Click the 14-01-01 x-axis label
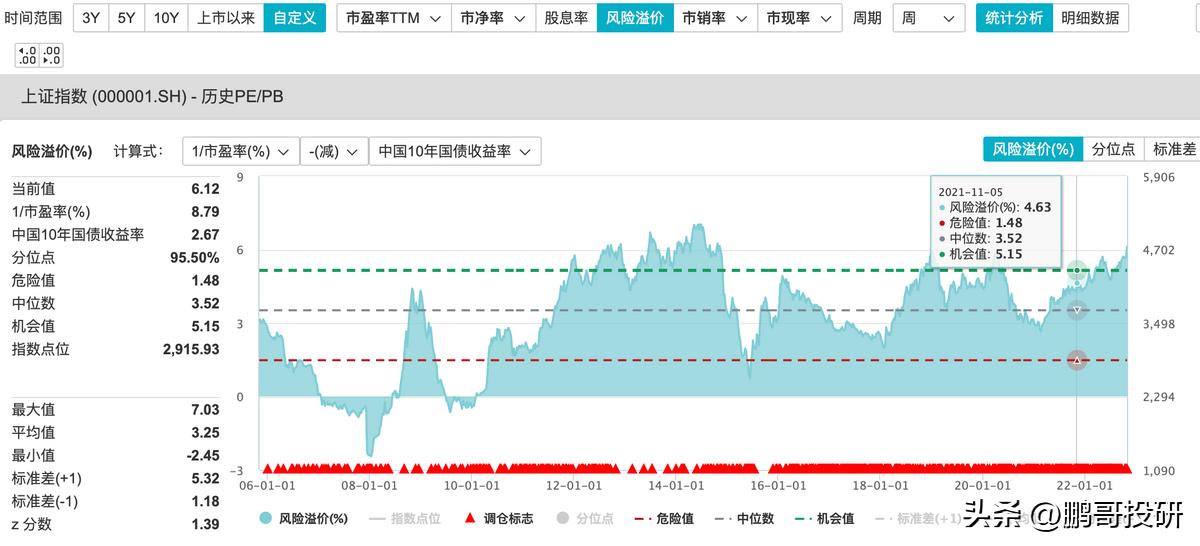This screenshot has width=1200, height=546. tap(676, 485)
